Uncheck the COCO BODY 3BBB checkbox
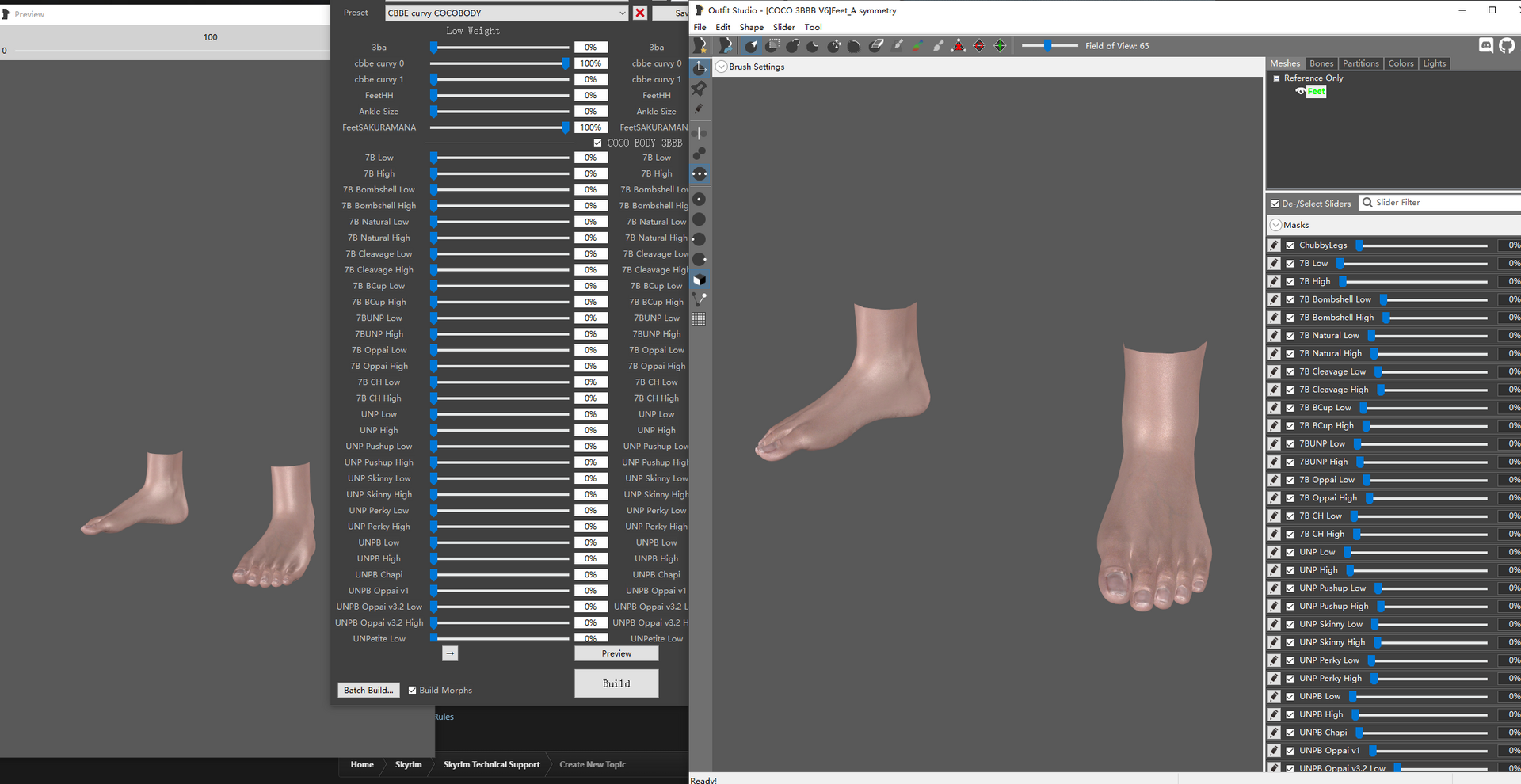Viewport: 1521px width, 784px height. 597,143
